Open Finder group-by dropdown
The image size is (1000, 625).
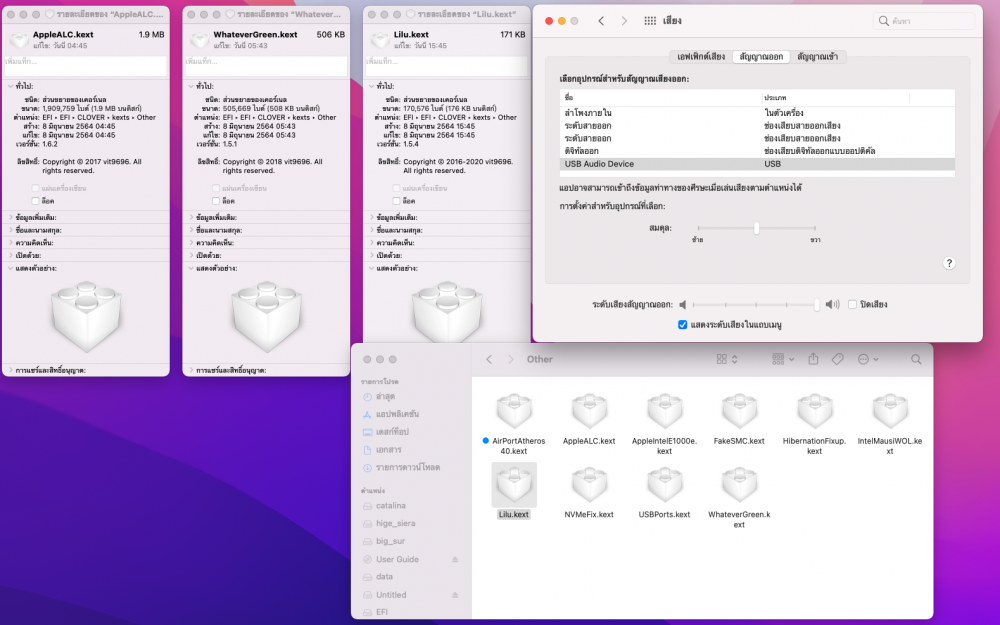coord(783,360)
